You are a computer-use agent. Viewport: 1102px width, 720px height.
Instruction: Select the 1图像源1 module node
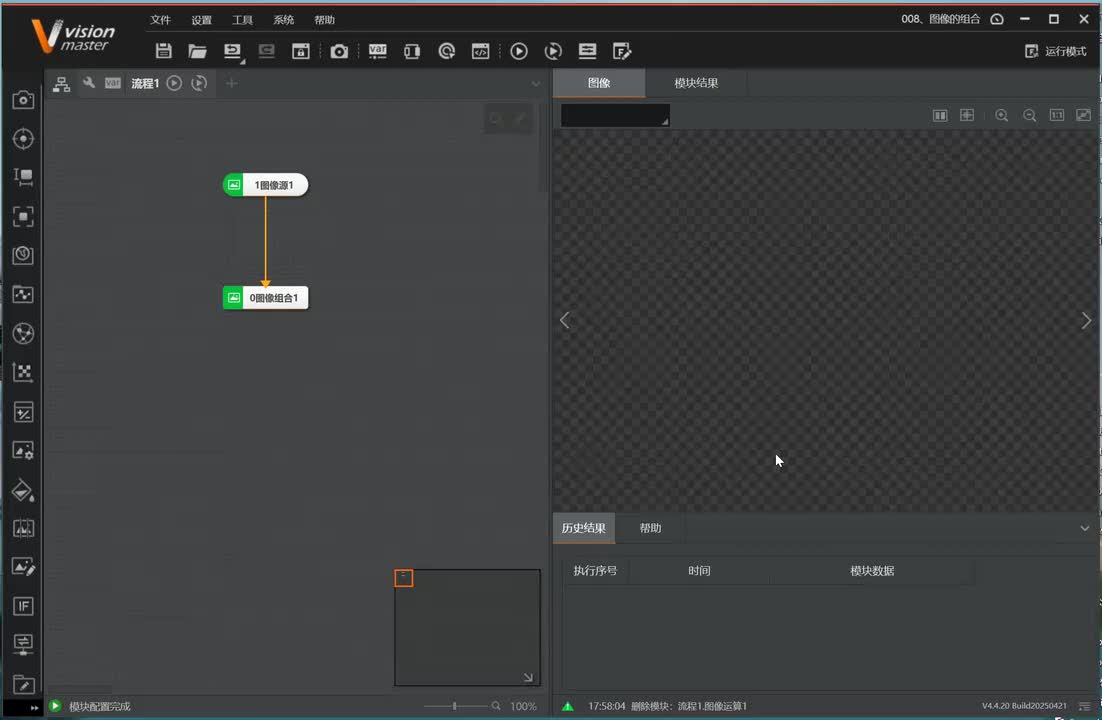pos(266,185)
